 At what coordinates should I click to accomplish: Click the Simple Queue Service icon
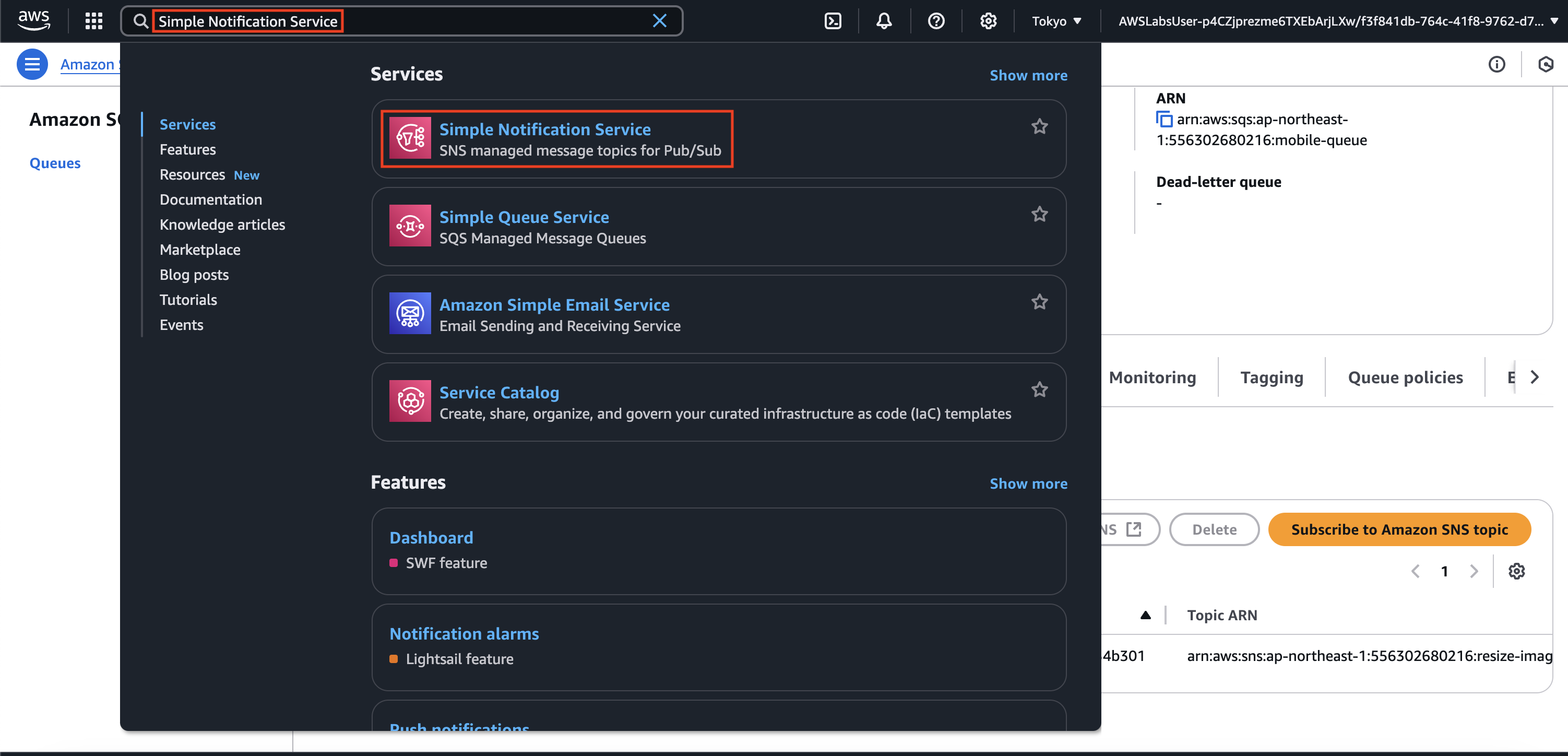coord(410,226)
